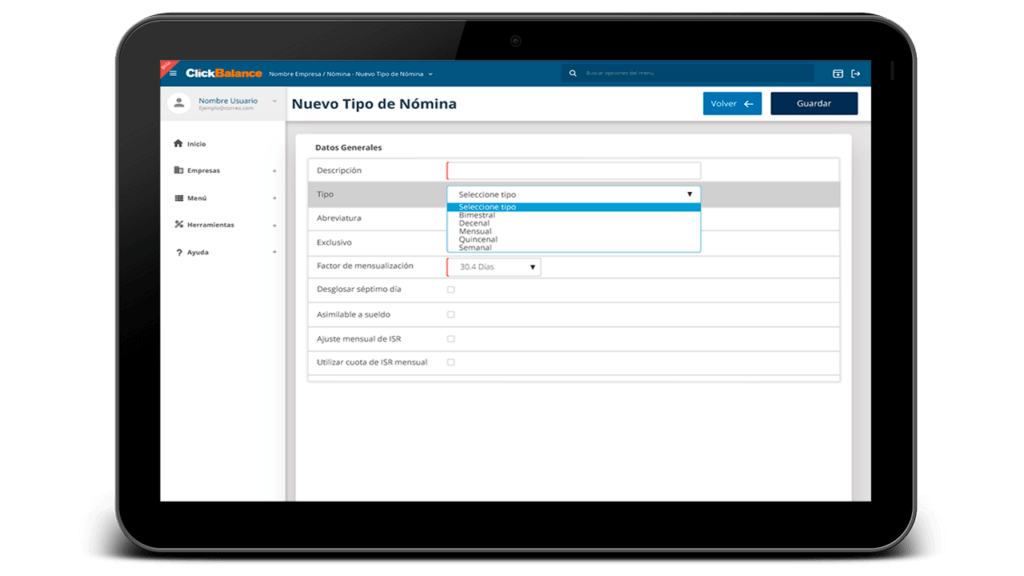Choose Mensual in the Tipo list
The height and width of the screenshot is (576, 1024).
475,231
